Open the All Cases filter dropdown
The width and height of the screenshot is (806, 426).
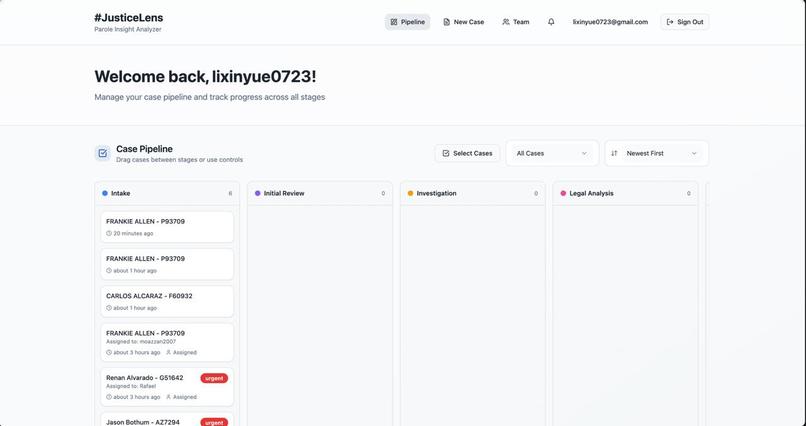click(552, 153)
